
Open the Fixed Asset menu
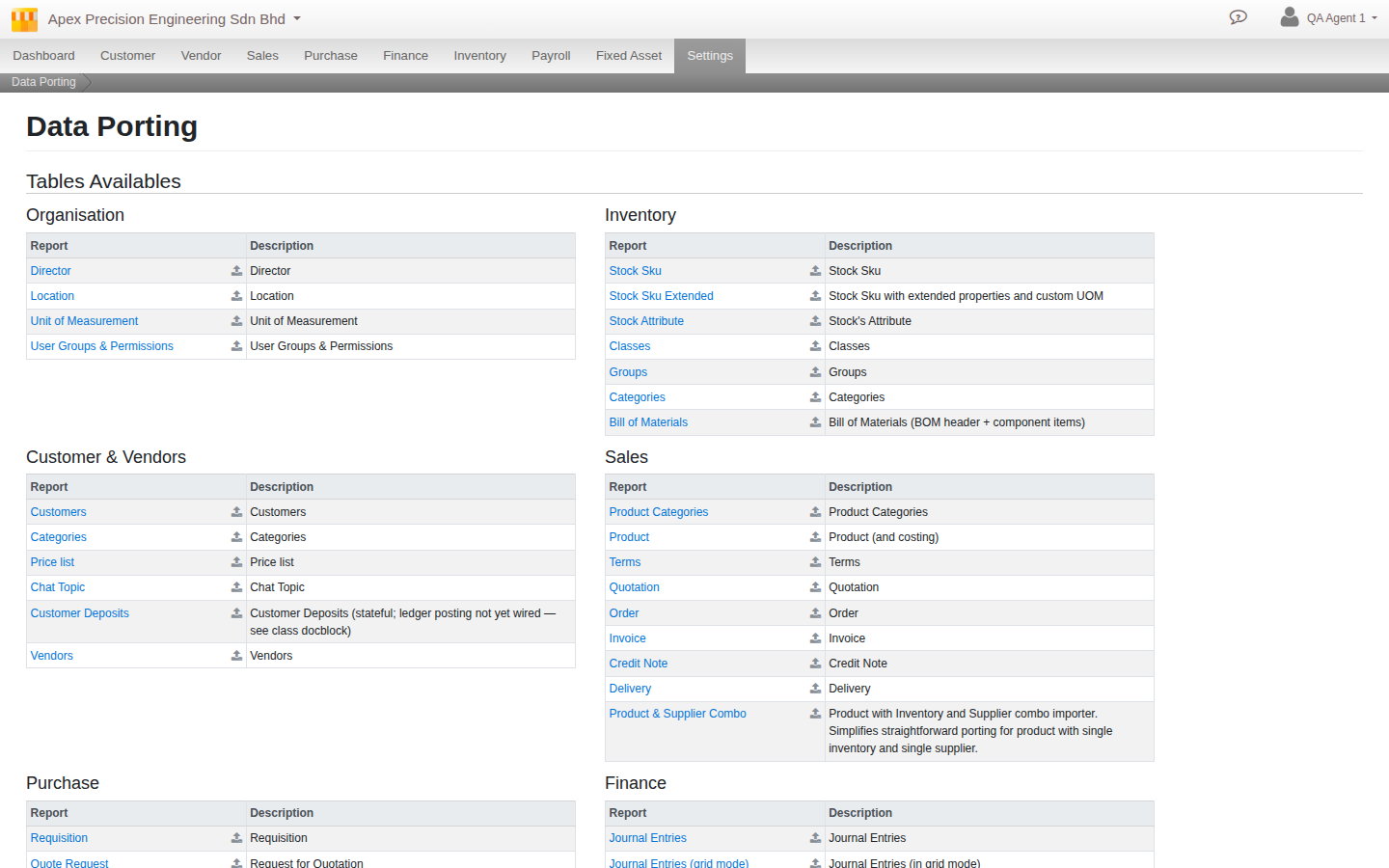coord(629,56)
